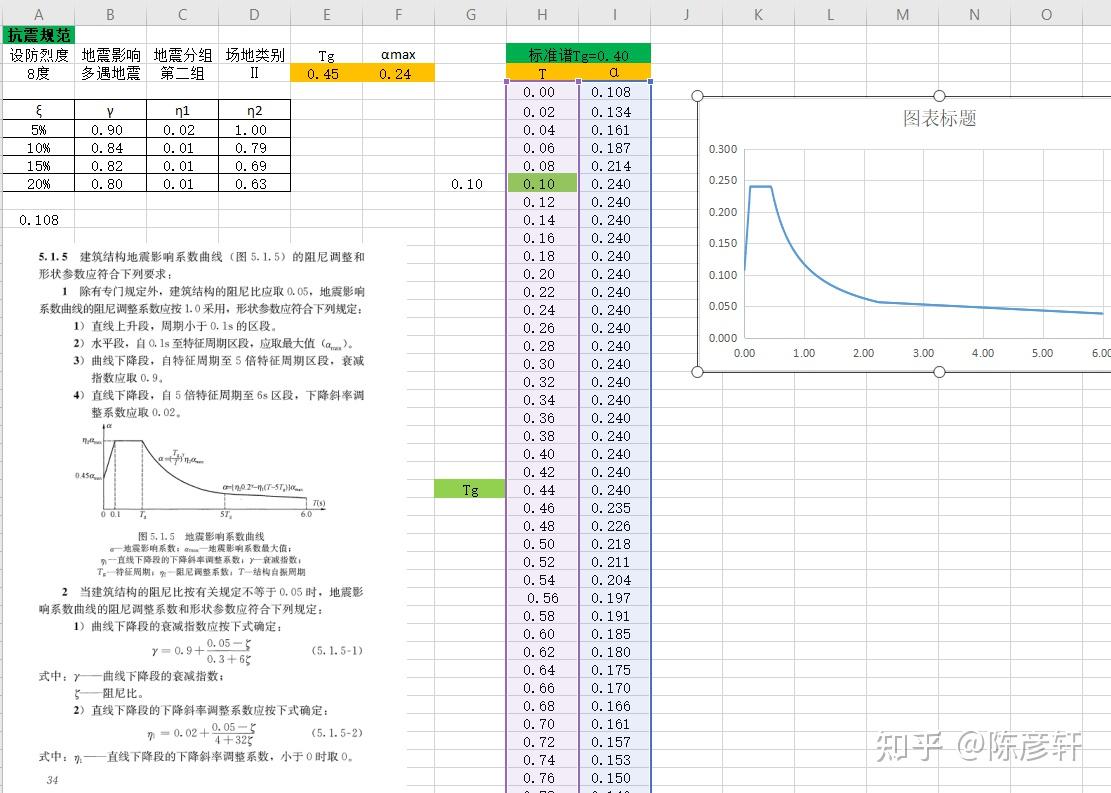The image size is (1111, 793).
Task: Select the 设防烈度 cell
Action: click(x=38, y=55)
